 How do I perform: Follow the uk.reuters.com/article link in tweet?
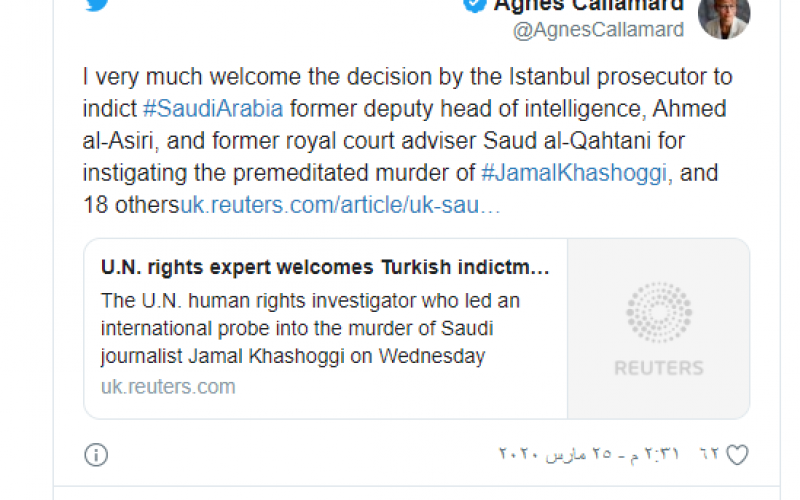point(340,205)
